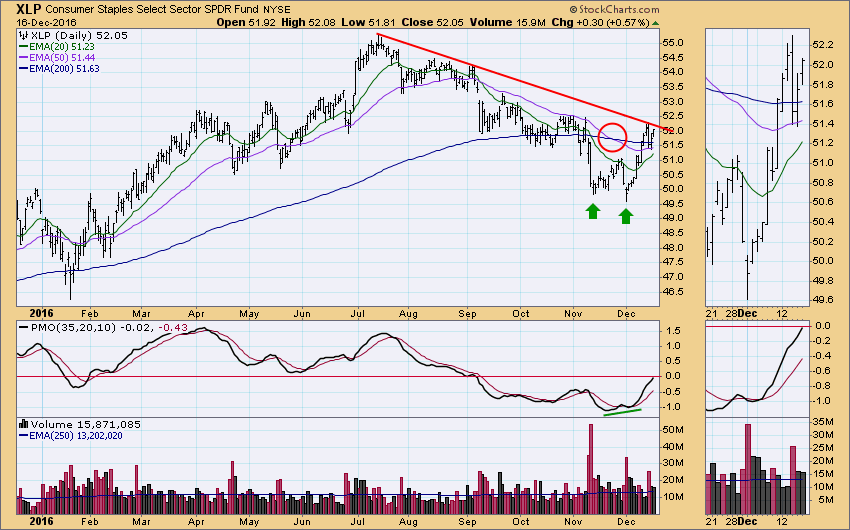The height and width of the screenshot is (530, 850).
Task: Click the green up-triangle change indicator
Action: pyautogui.click(x=655, y=23)
